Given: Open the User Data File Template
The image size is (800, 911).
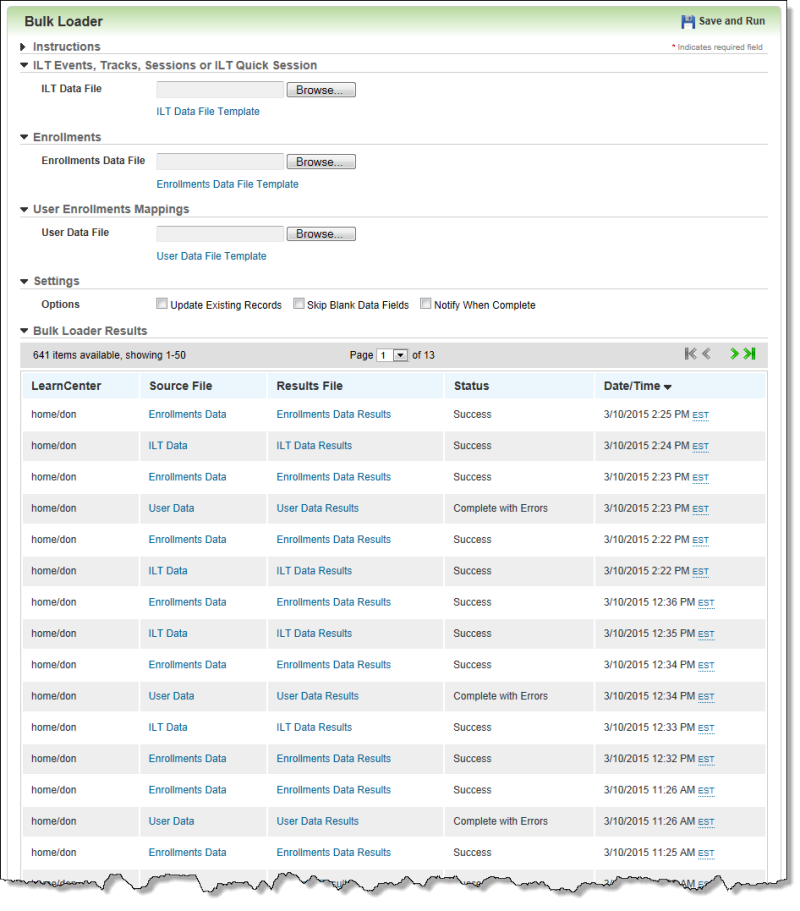Looking at the screenshot, I should pyautogui.click(x=211, y=255).
